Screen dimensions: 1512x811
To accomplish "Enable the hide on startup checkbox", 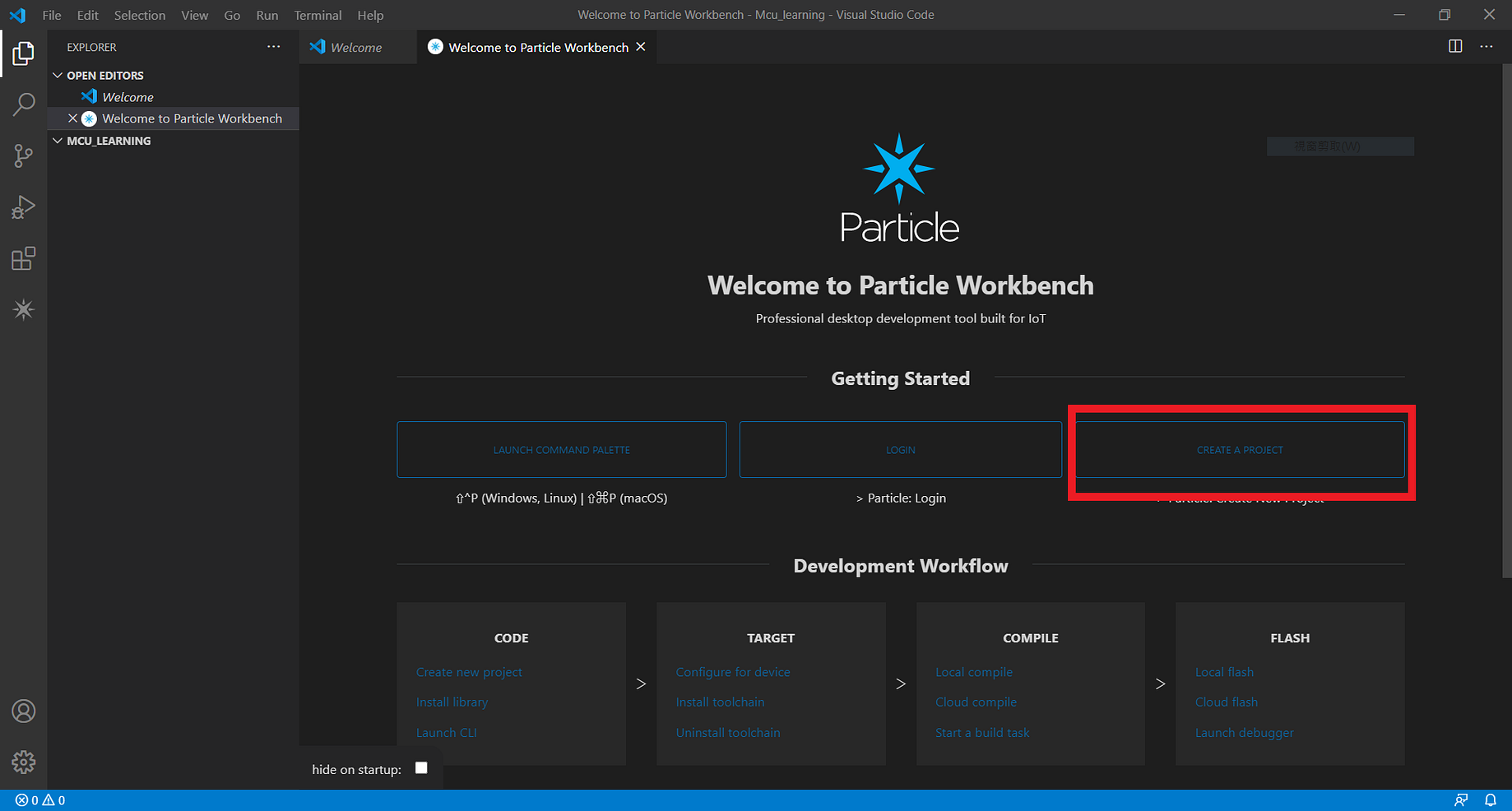I will click(421, 767).
